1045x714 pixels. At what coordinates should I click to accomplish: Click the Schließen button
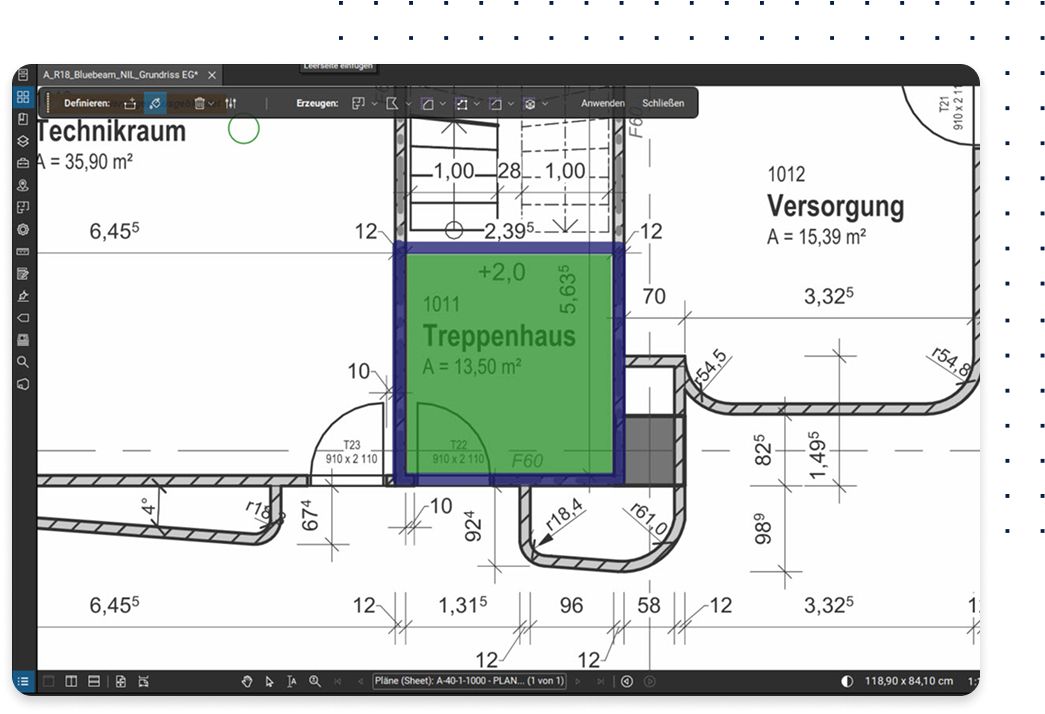[x=663, y=103]
